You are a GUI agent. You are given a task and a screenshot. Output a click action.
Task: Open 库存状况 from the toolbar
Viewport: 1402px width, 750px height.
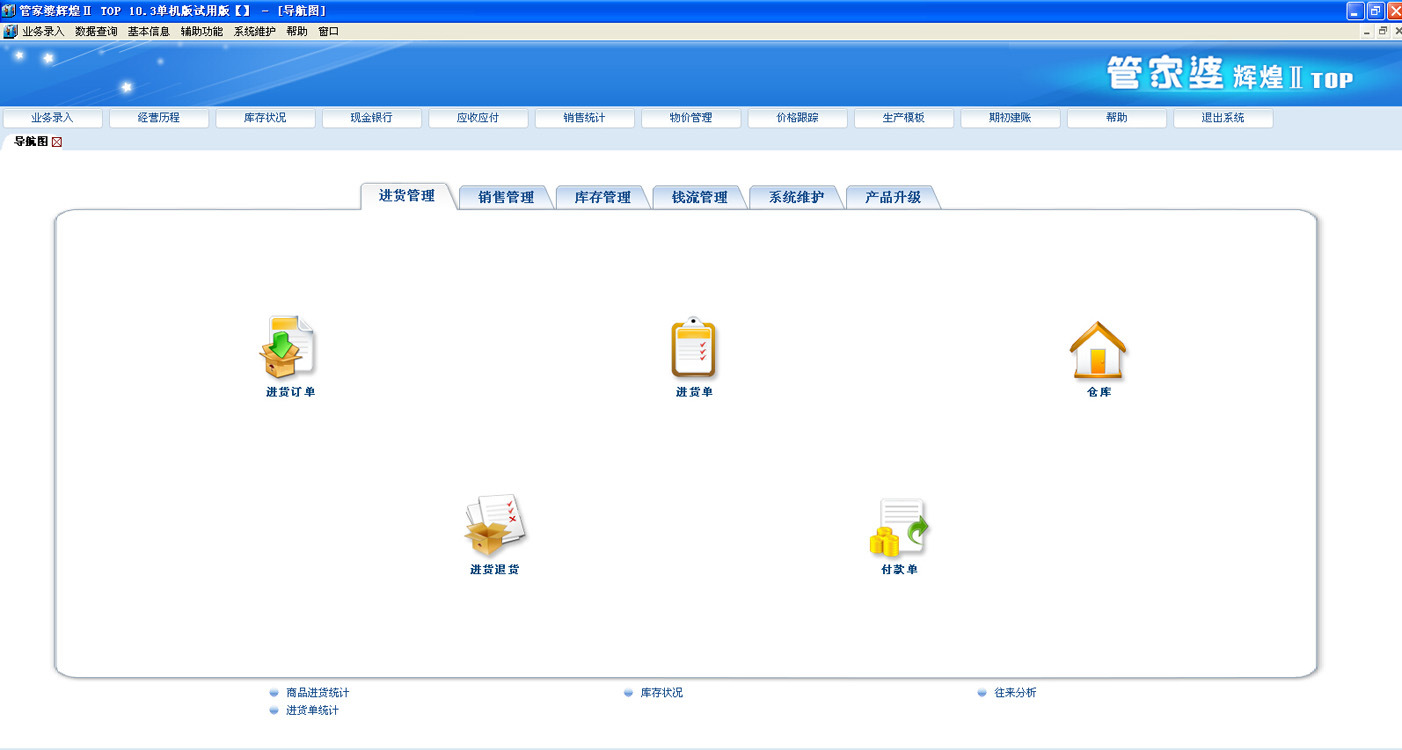pos(265,117)
